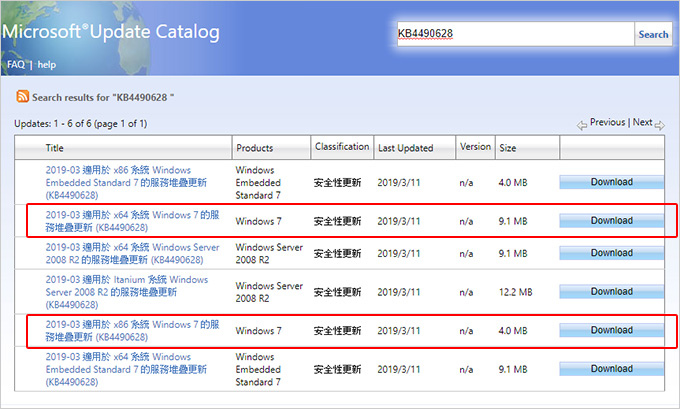Open Itanium Windows Server 2008 R2 title link
The width and height of the screenshot is (680, 409).
(x=127, y=292)
